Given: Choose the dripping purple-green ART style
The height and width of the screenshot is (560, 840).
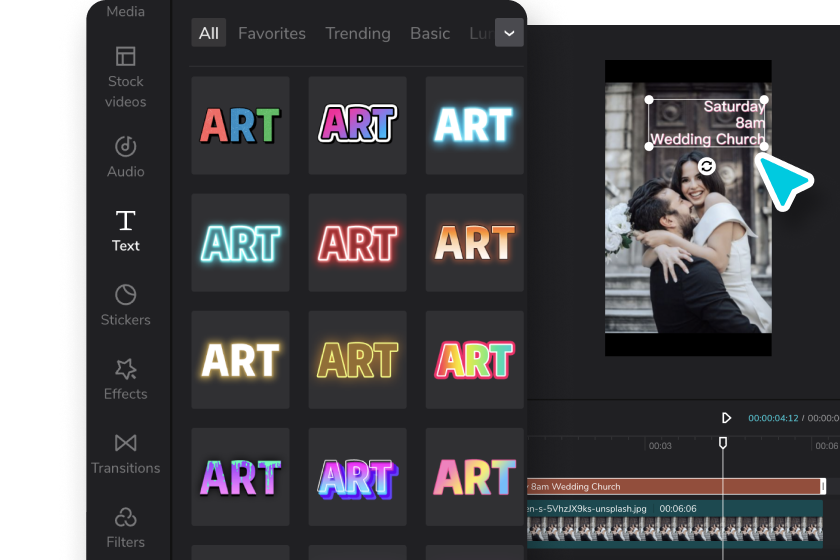Looking at the screenshot, I should click(x=241, y=476).
